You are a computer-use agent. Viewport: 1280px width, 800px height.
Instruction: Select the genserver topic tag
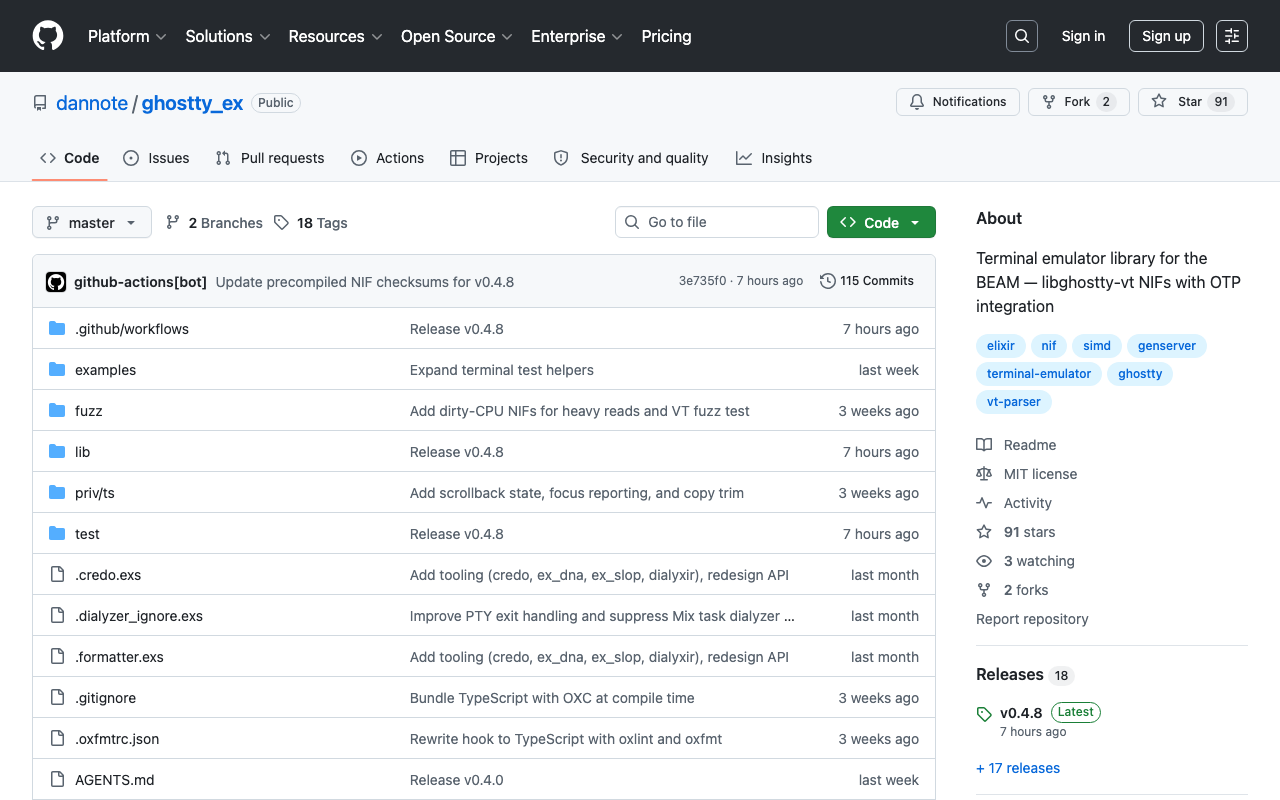(1167, 346)
